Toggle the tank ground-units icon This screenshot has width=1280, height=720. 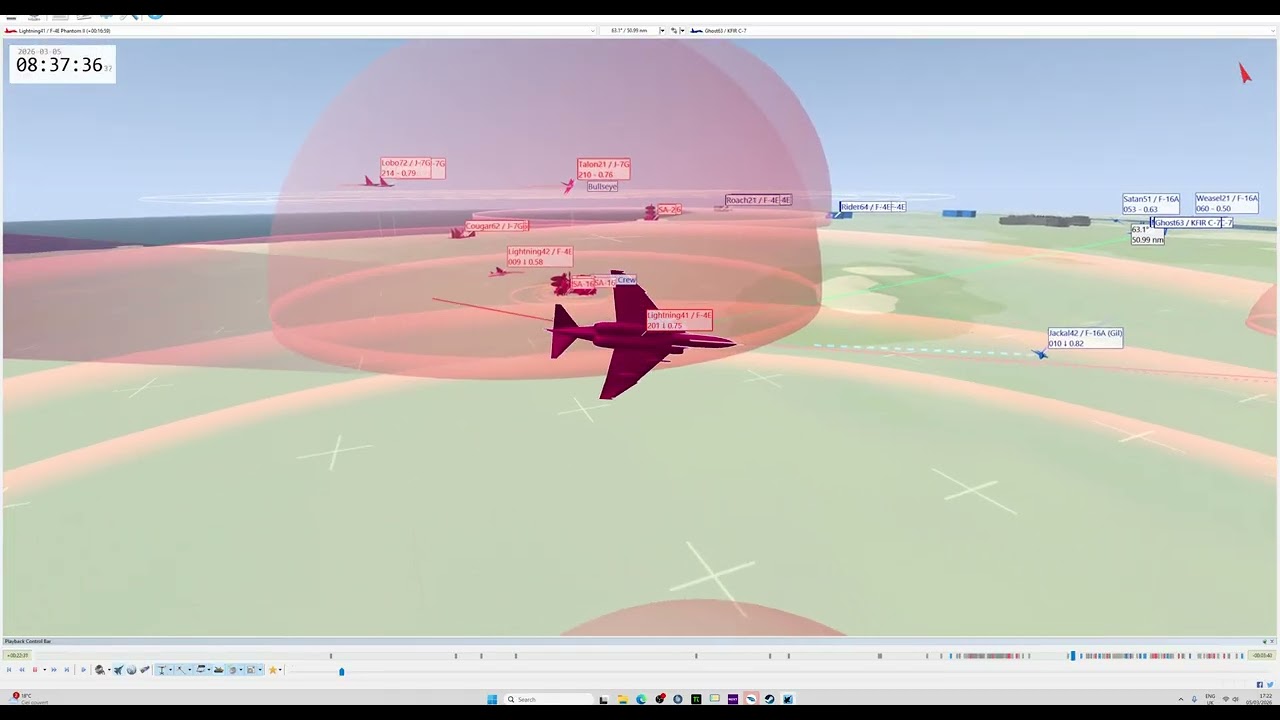coord(219,670)
